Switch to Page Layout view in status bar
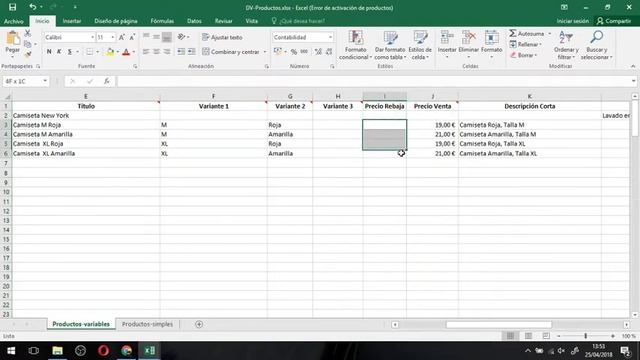Viewport: 640px width, 360px height. (x=528, y=336)
